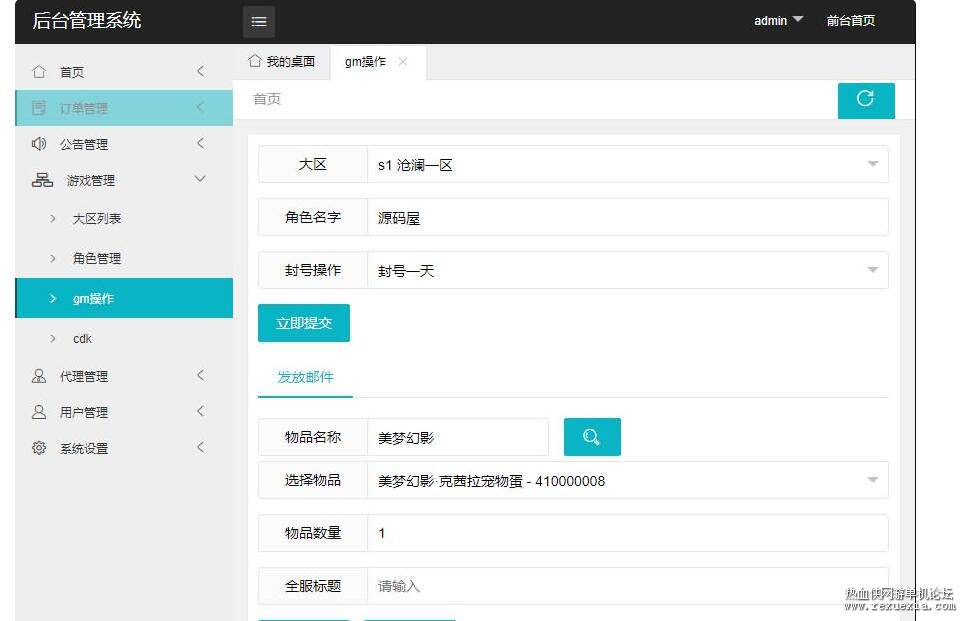Toggle the sidebar with the hamburger menu button

pyautogui.click(x=259, y=22)
